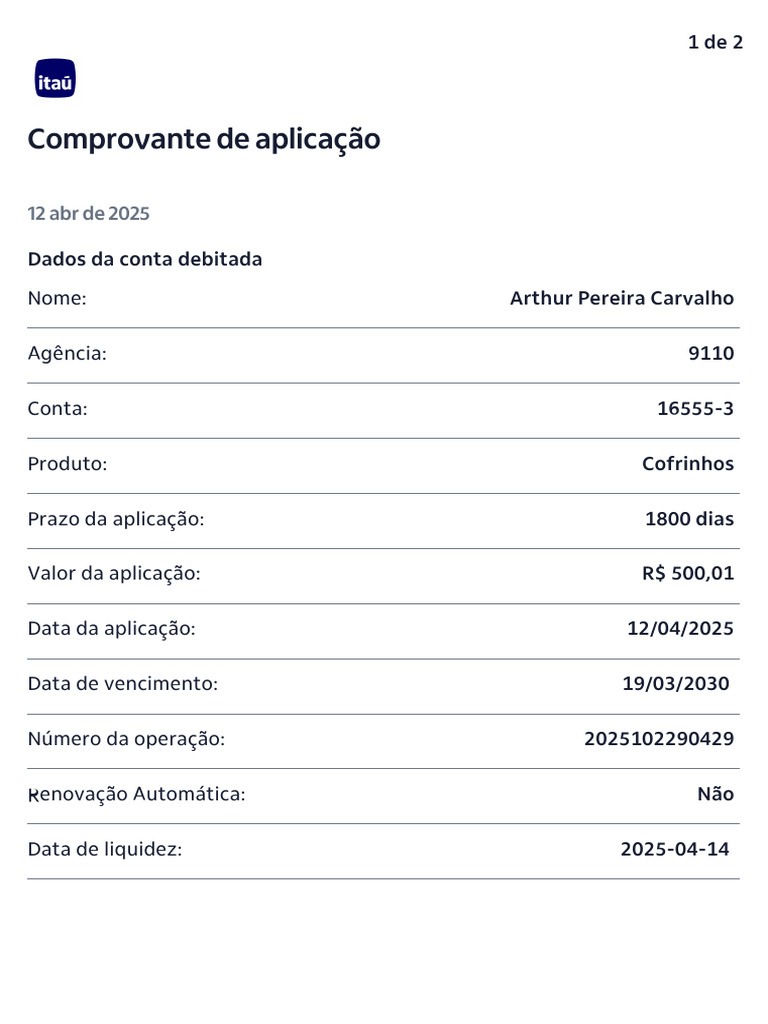Click the liquidity date 2025-04-14
The image size is (768, 1024).
674,849
